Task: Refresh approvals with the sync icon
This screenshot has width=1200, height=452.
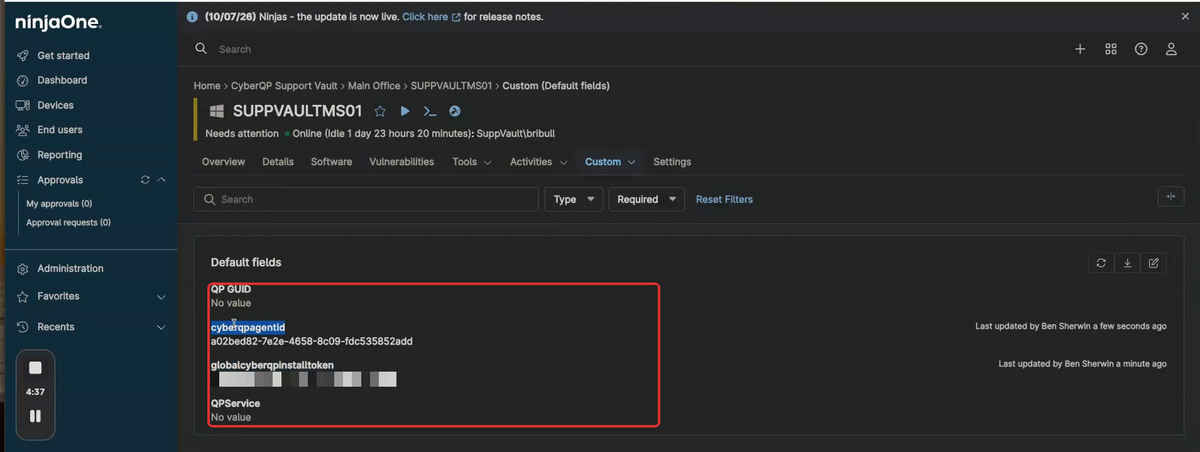Action: [145, 180]
